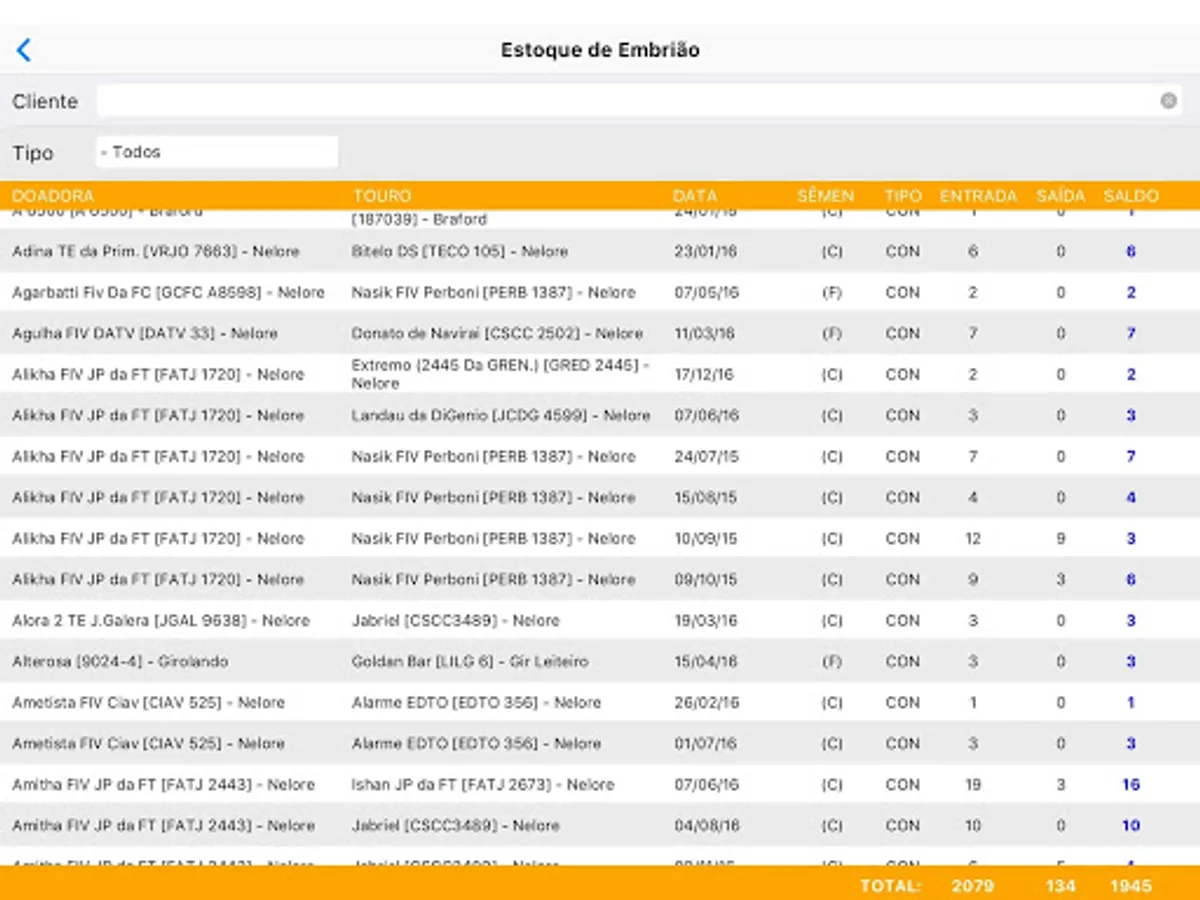This screenshot has width=1200, height=900.
Task: Sort by DATA column header
Action: (695, 196)
